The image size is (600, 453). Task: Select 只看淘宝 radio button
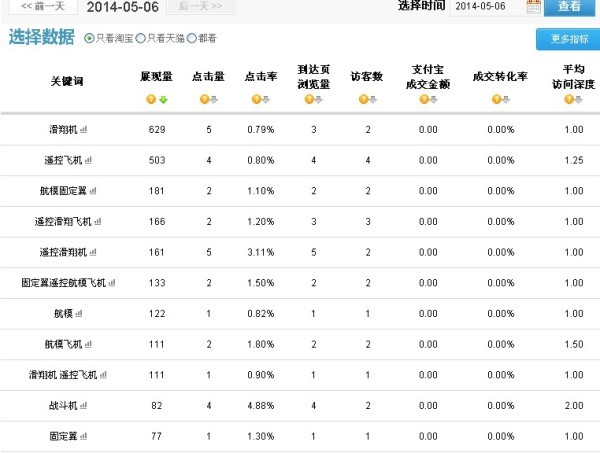point(89,38)
